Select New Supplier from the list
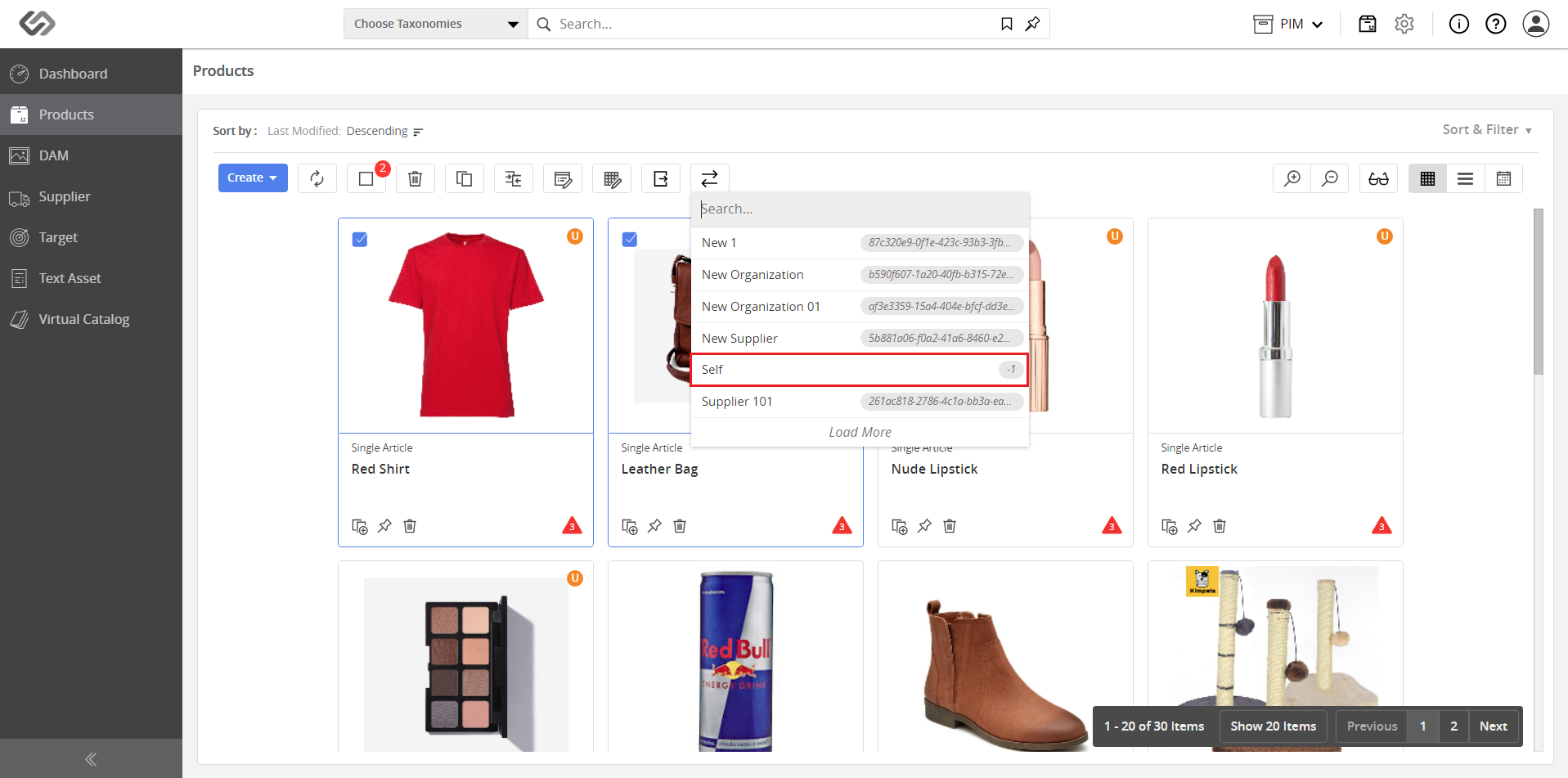 pyautogui.click(x=860, y=339)
